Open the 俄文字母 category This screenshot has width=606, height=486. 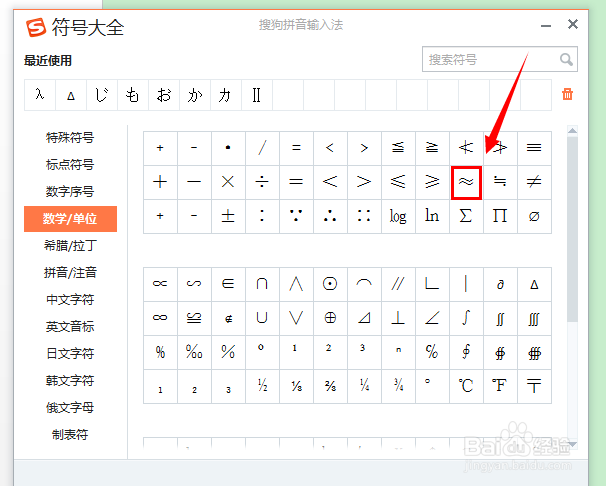click(x=70, y=408)
